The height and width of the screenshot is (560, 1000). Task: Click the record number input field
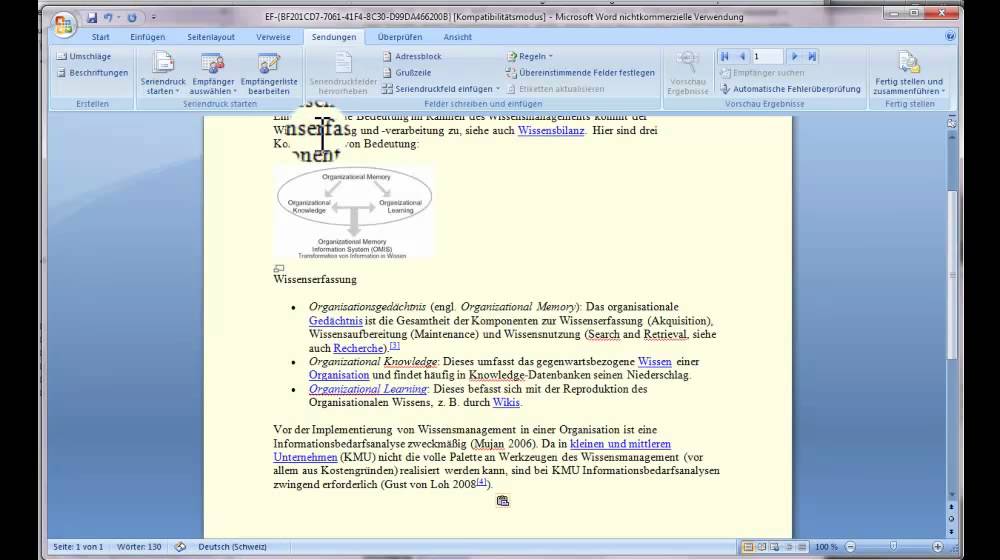pos(767,56)
